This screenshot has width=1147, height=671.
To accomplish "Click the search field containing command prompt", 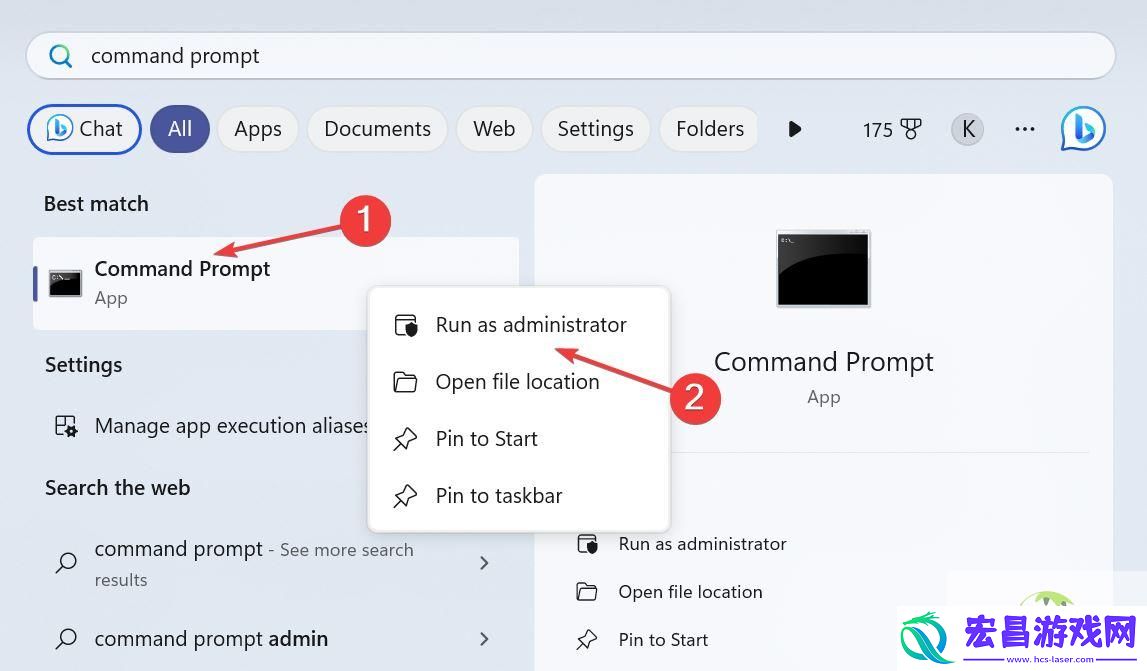I will point(571,56).
